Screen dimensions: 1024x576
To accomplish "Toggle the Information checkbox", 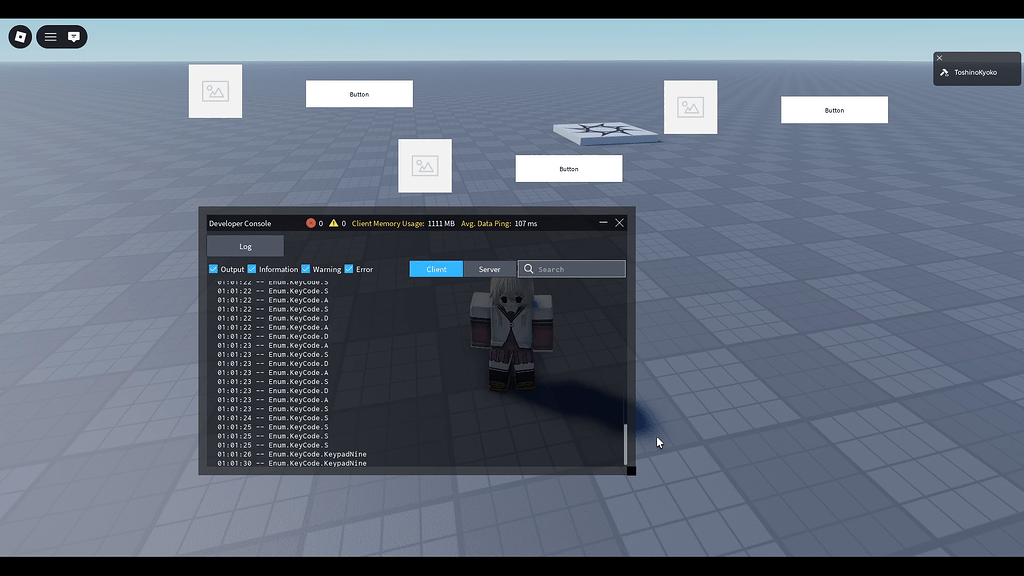I will pyautogui.click(x=252, y=269).
